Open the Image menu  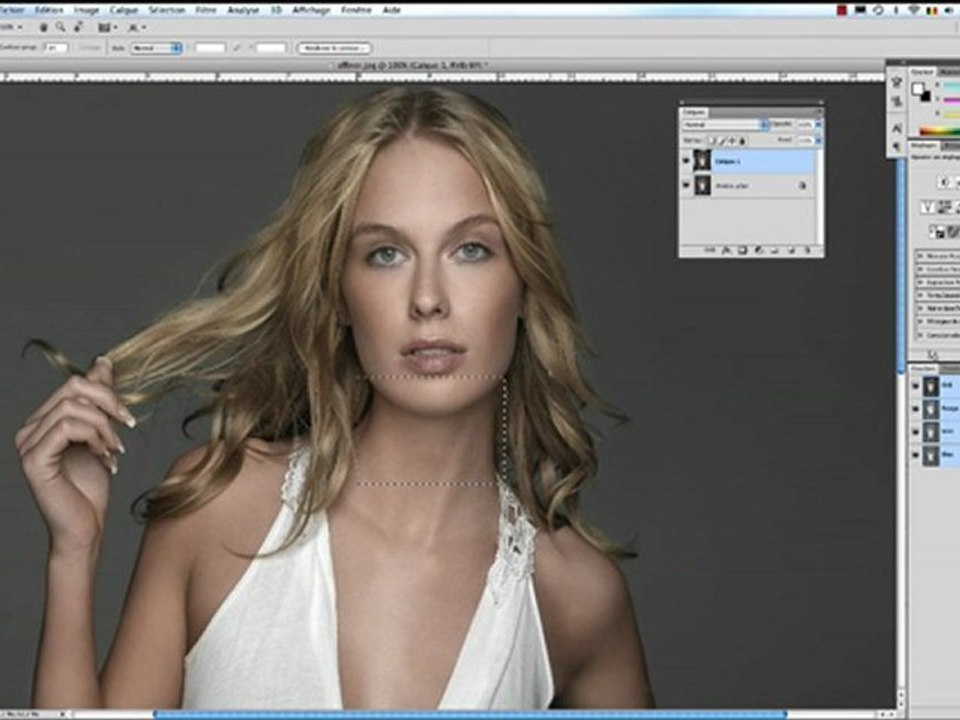click(86, 10)
